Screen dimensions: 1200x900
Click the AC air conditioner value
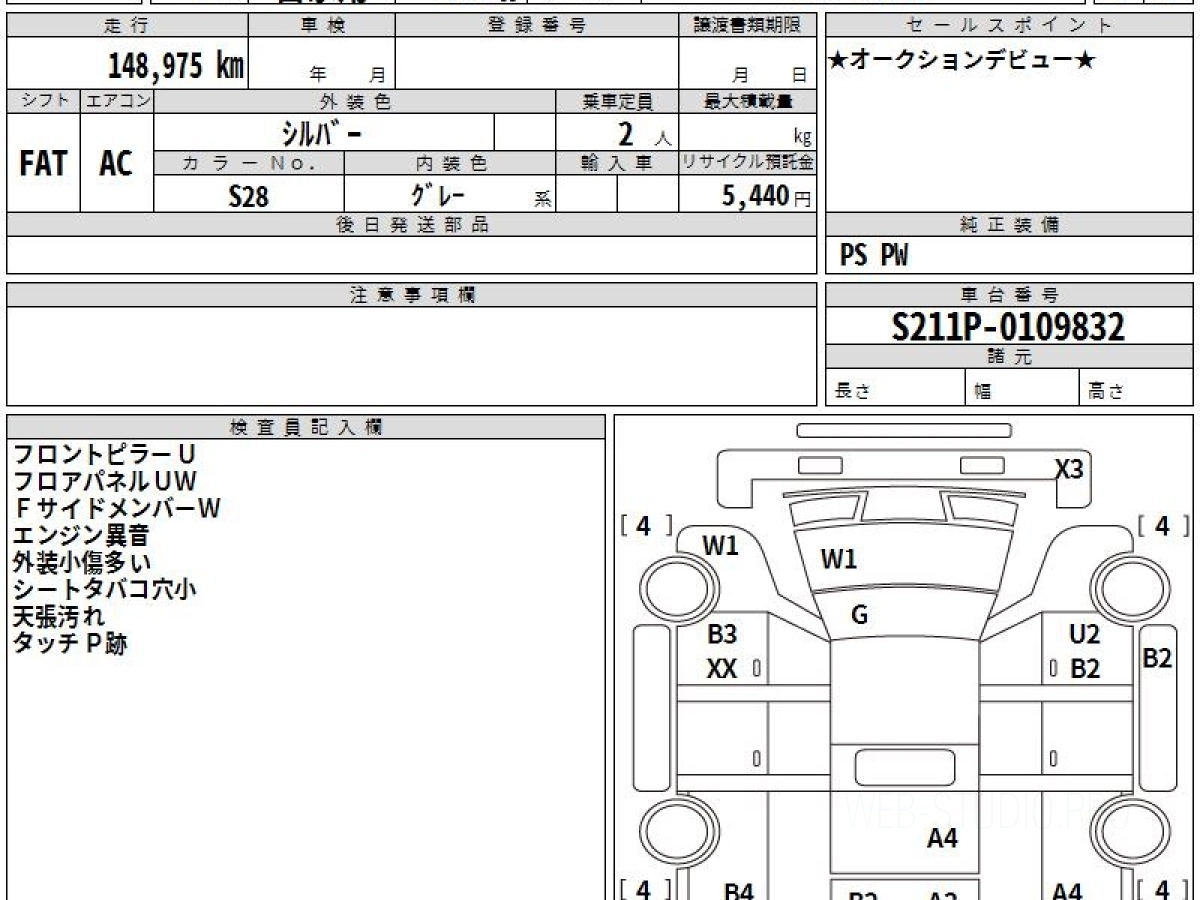tap(116, 163)
